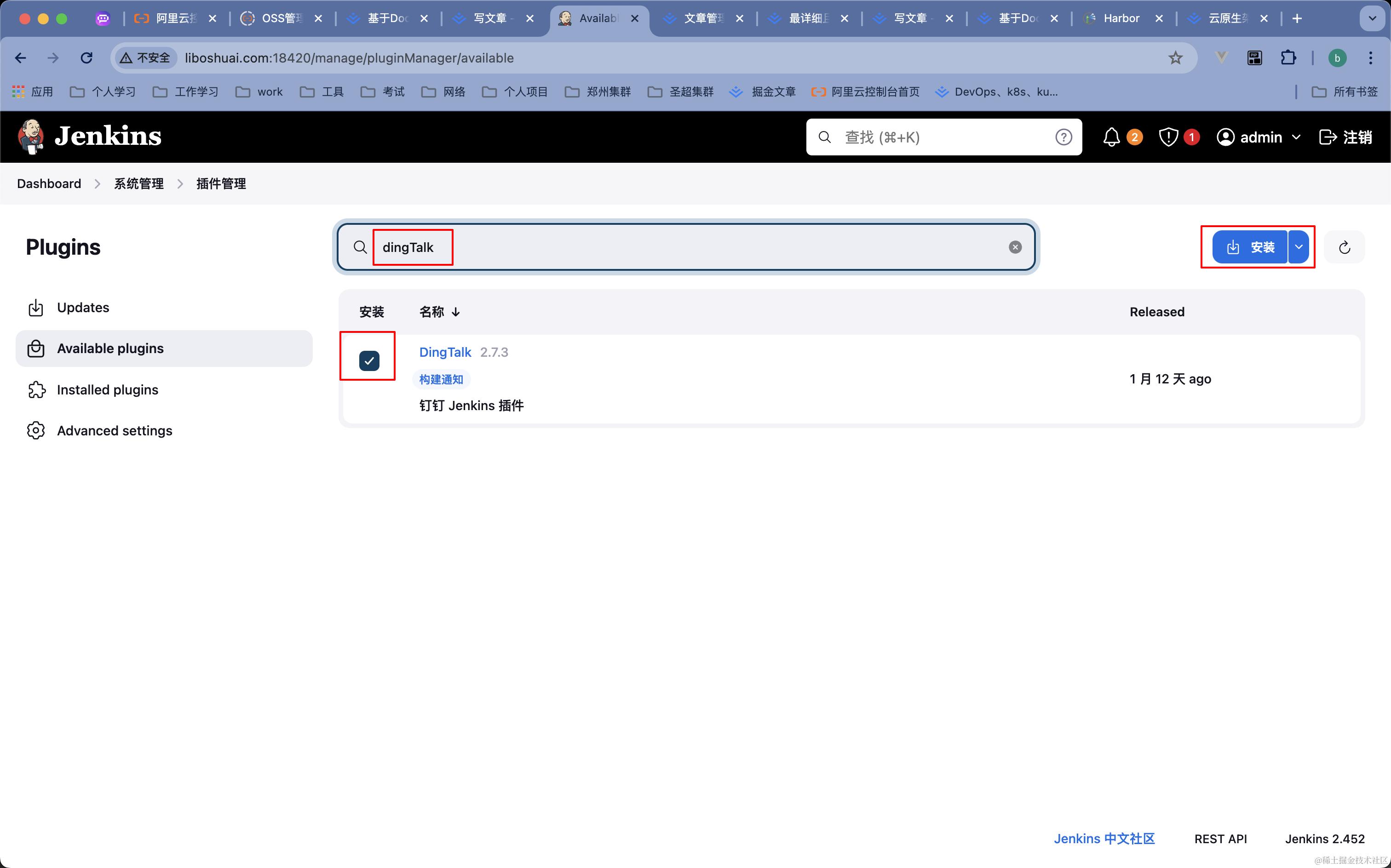Bookmark page with the star icon

click(x=1175, y=58)
